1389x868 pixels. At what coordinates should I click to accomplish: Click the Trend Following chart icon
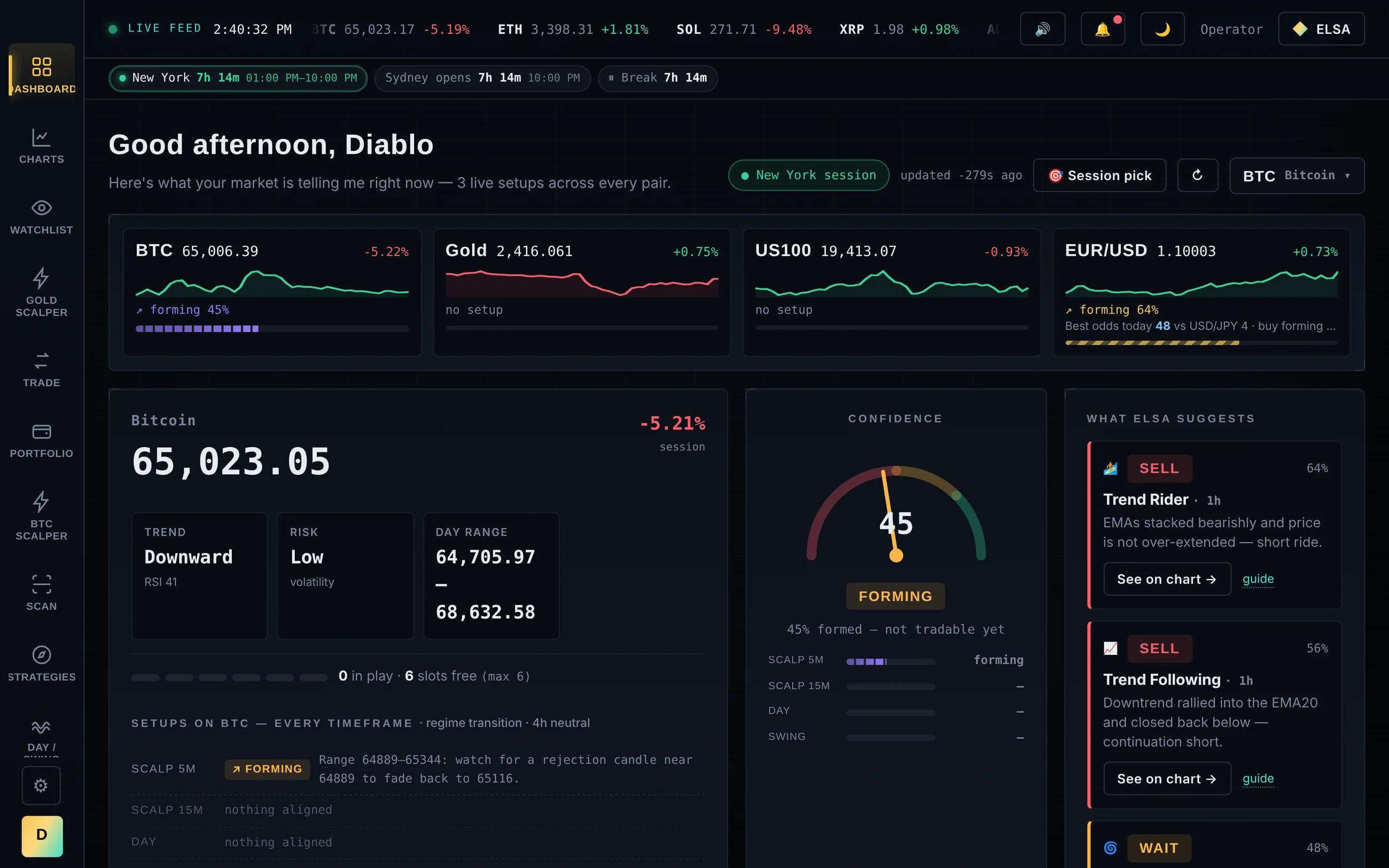[x=1111, y=648]
